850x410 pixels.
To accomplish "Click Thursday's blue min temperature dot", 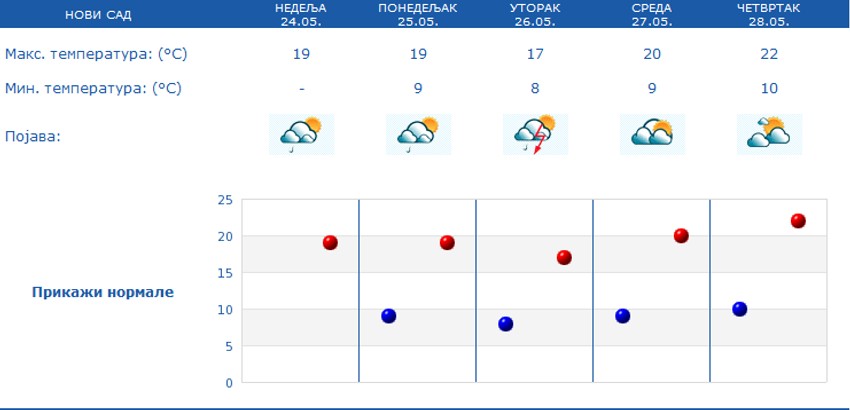I will coord(740,309).
